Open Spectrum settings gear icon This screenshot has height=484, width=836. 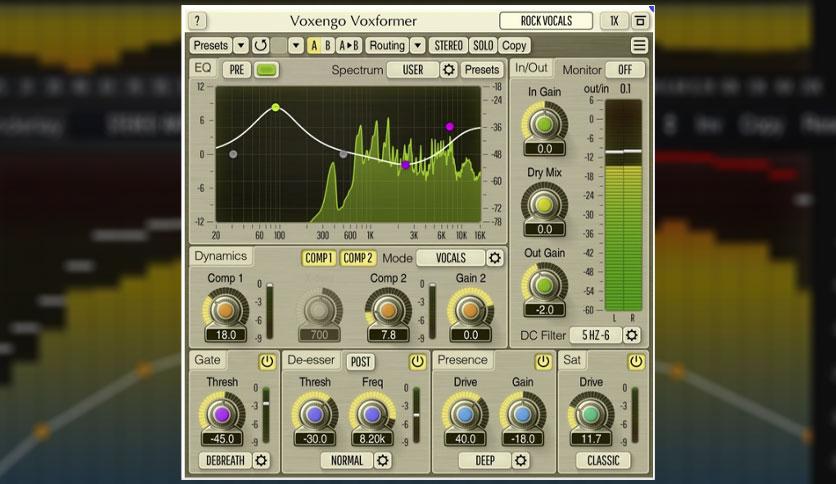(x=448, y=70)
